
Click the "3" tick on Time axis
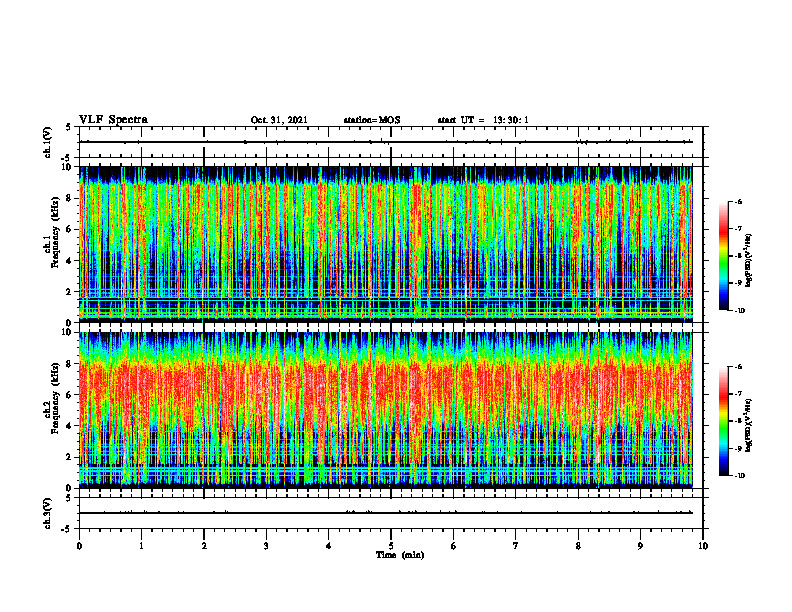click(x=266, y=546)
